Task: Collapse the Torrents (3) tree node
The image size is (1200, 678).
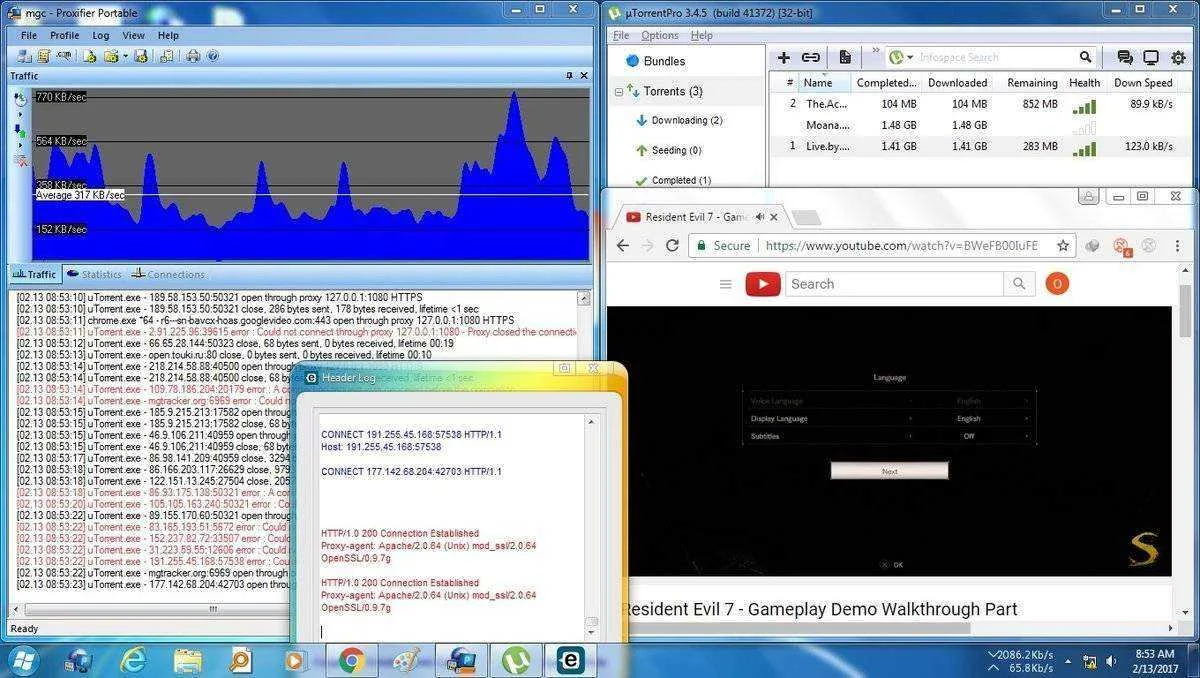Action: click(619, 91)
